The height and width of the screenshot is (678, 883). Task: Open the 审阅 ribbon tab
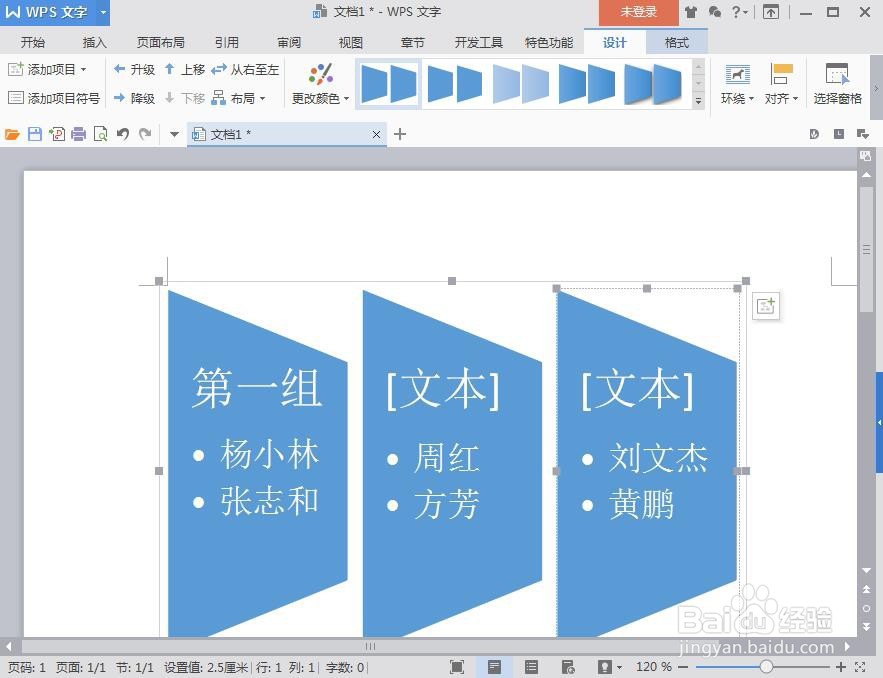(x=289, y=42)
